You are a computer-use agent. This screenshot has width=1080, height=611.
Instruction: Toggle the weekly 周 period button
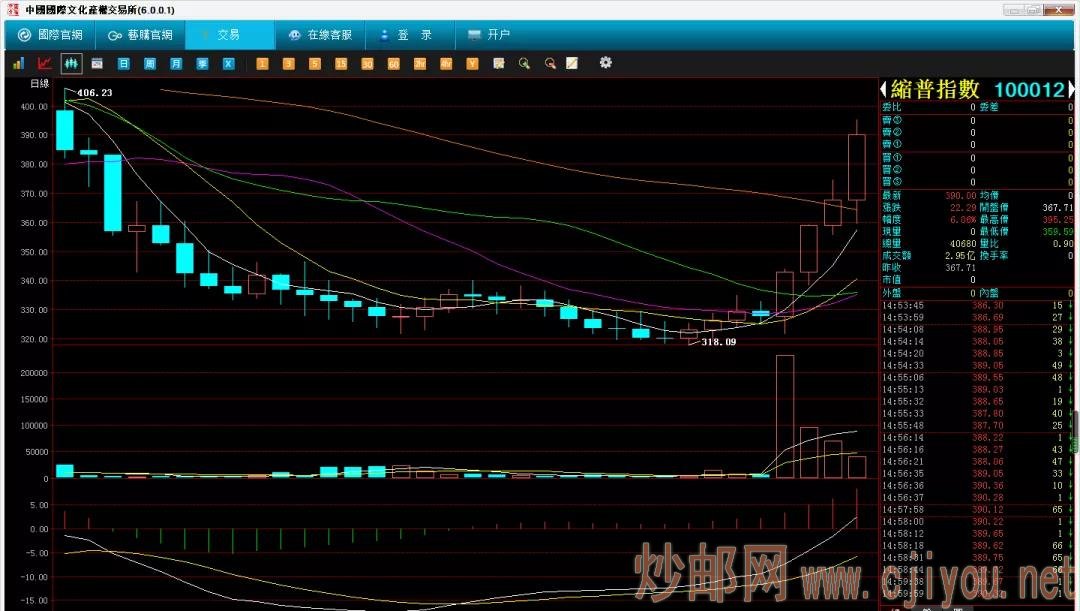click(x=150, y=63)
